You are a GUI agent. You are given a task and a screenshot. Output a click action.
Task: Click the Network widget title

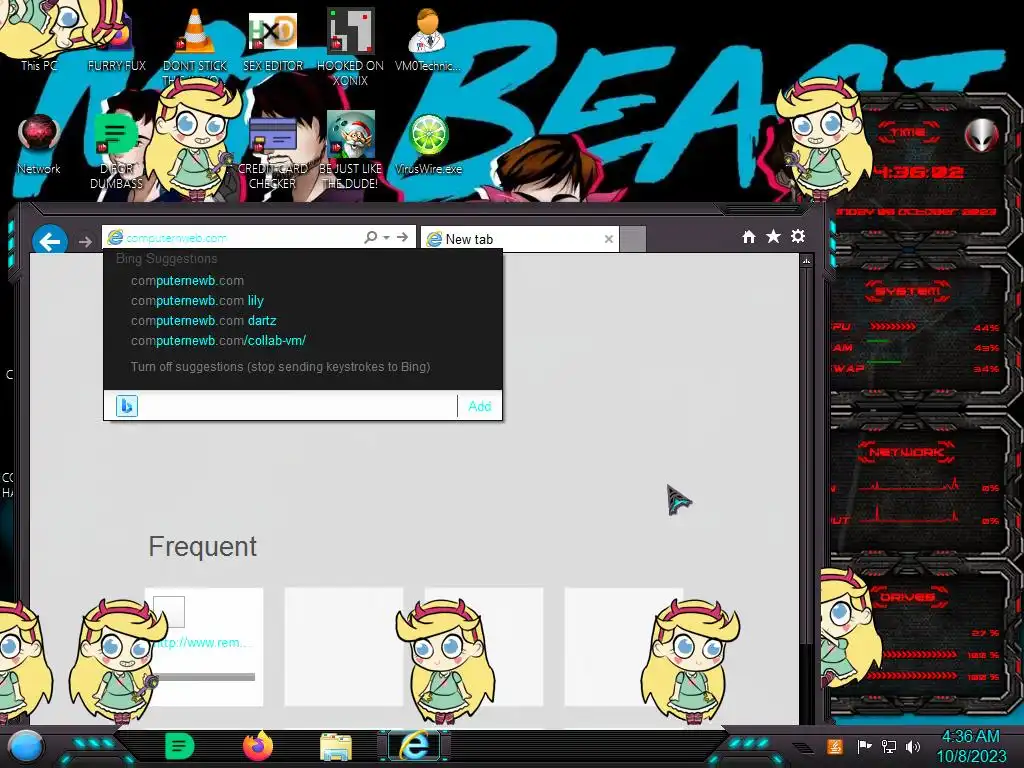(907, 452)
